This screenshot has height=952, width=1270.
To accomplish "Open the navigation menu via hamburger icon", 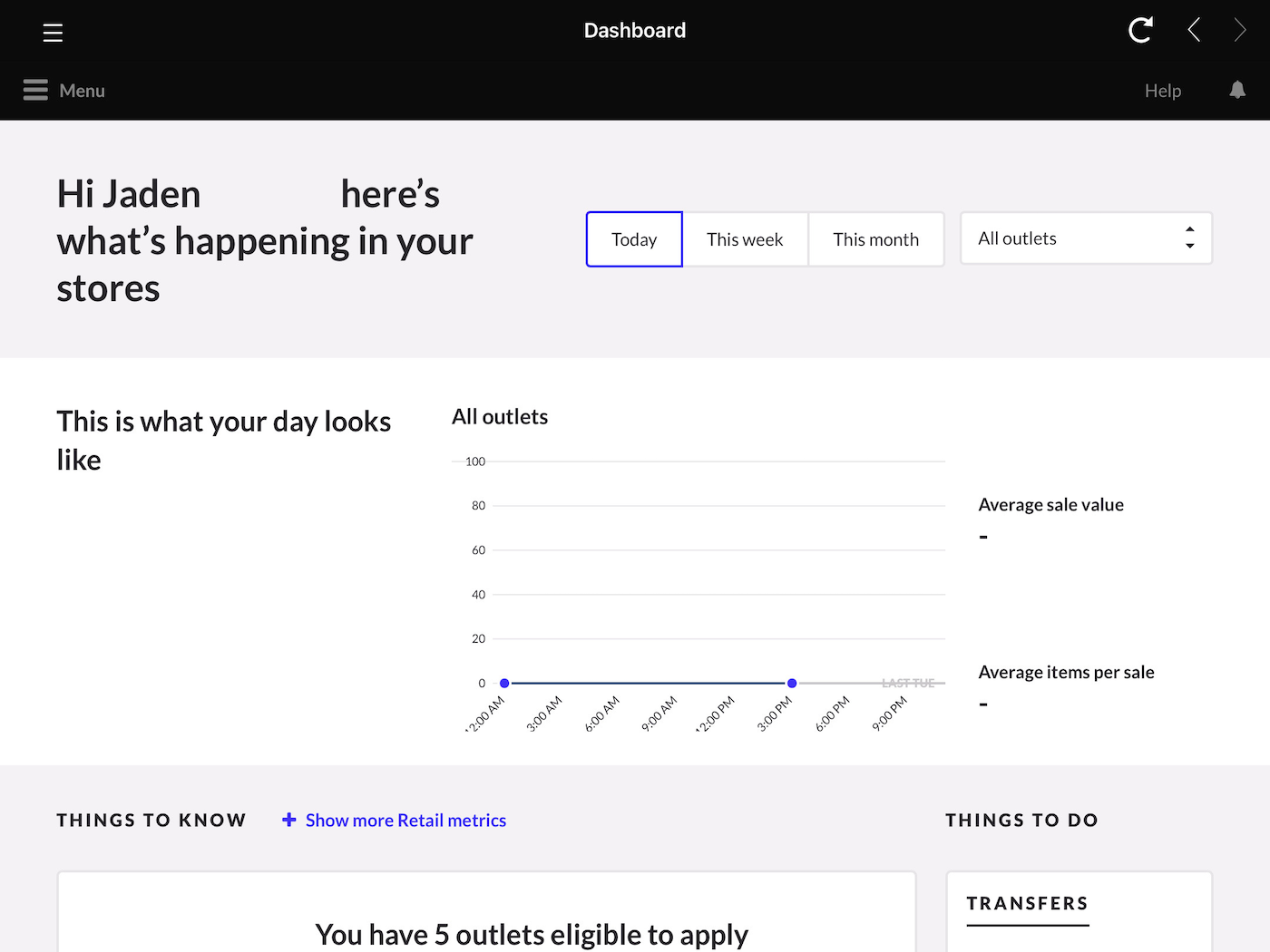I will (52, 33).
